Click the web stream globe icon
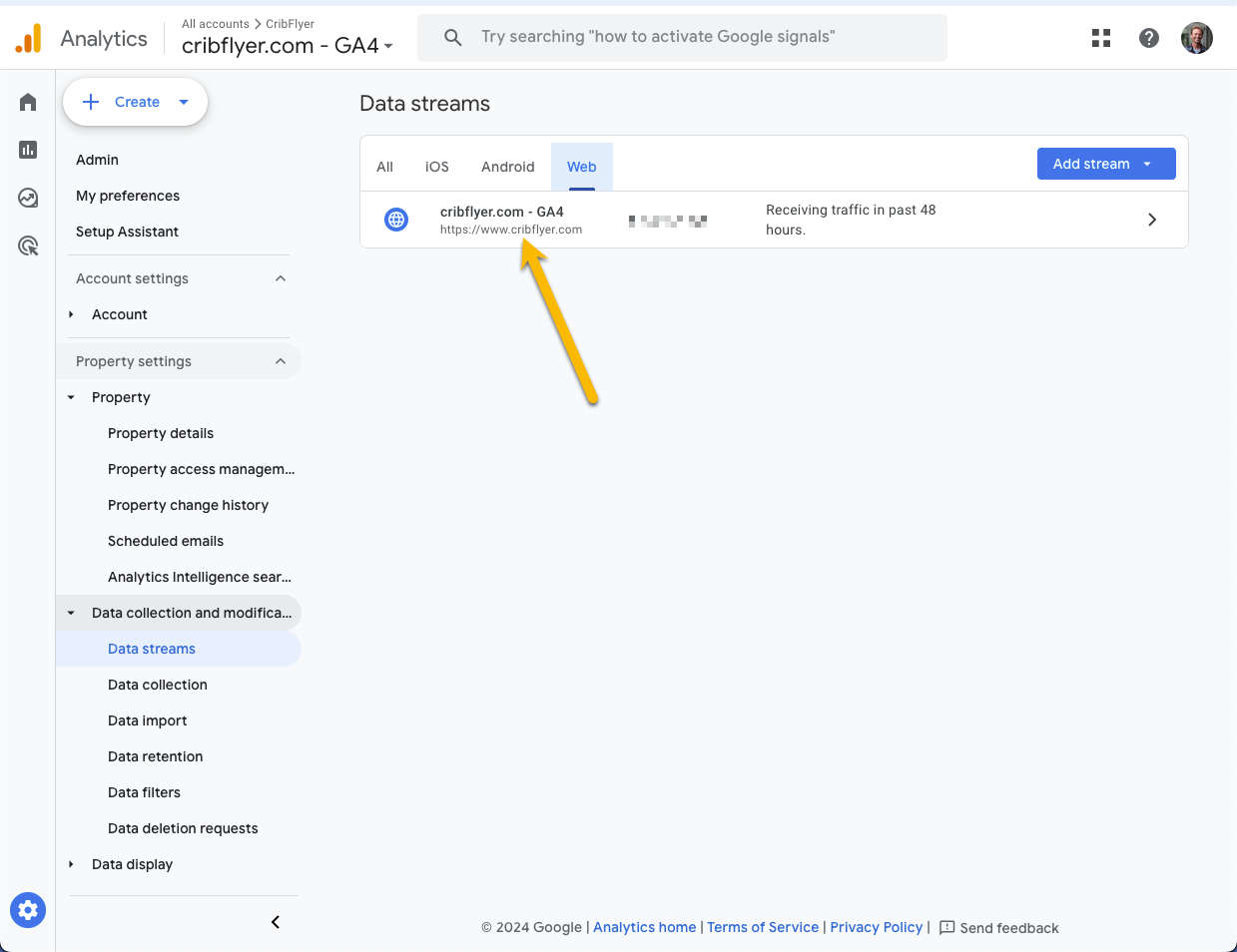The width and height of the screenshot is (1237, 952). 396,220
